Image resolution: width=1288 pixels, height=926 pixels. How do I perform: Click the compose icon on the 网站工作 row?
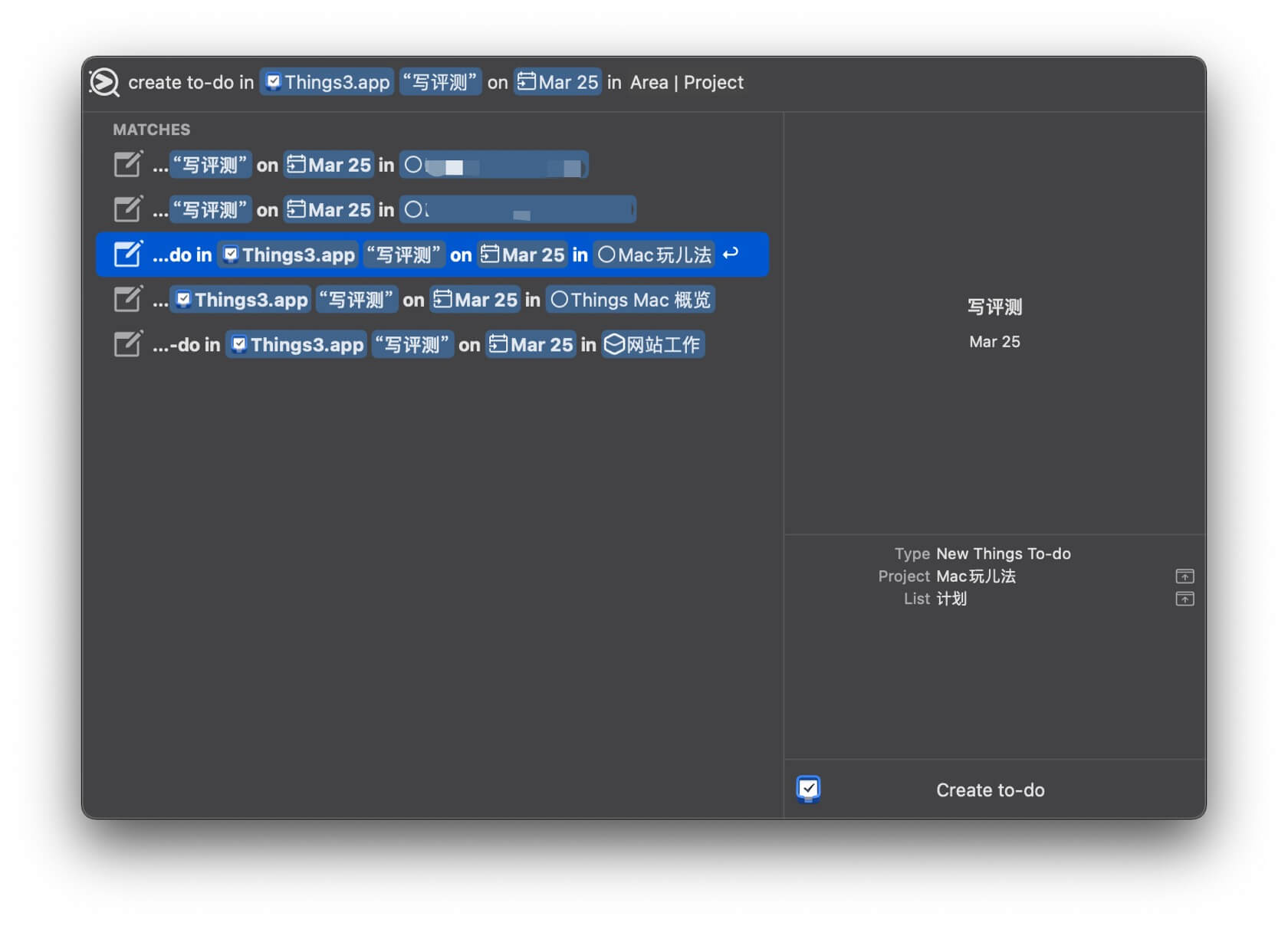(128, 343)
